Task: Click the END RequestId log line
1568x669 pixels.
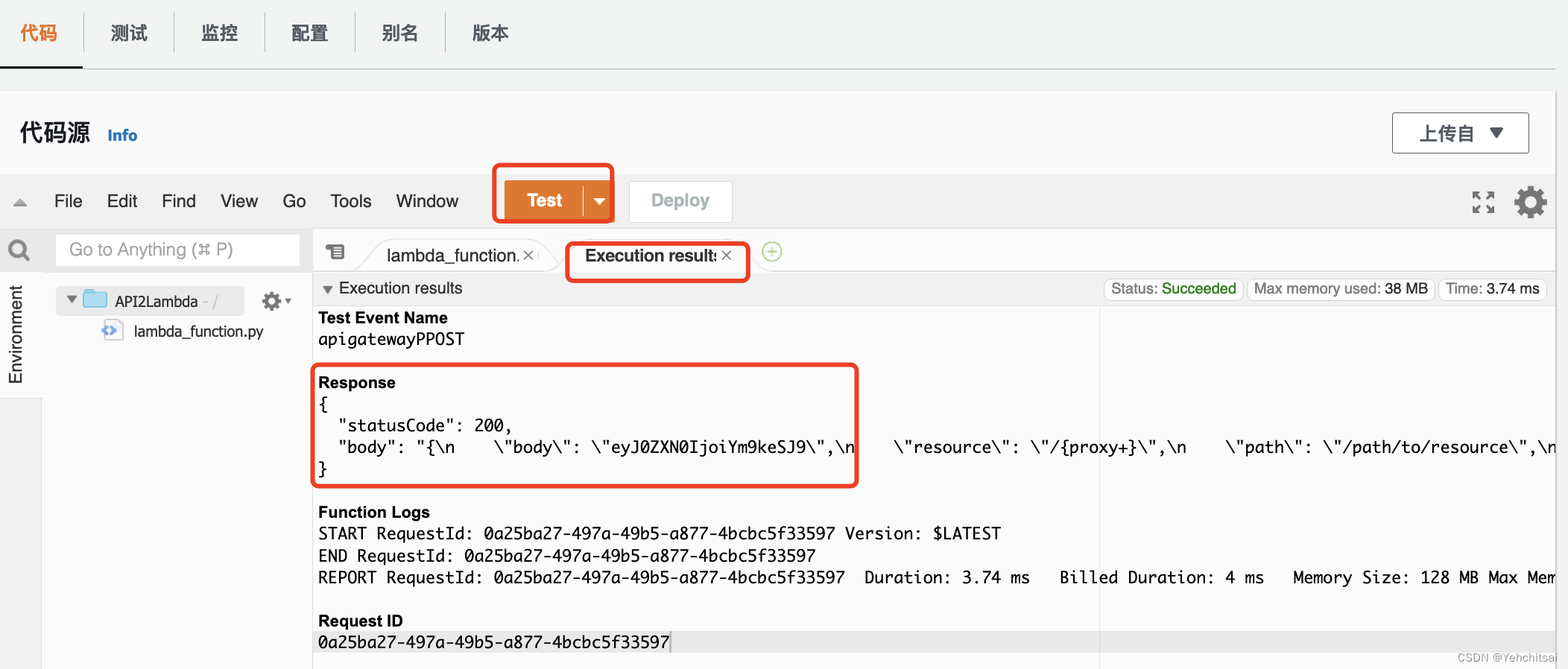Action: [567, 556]
